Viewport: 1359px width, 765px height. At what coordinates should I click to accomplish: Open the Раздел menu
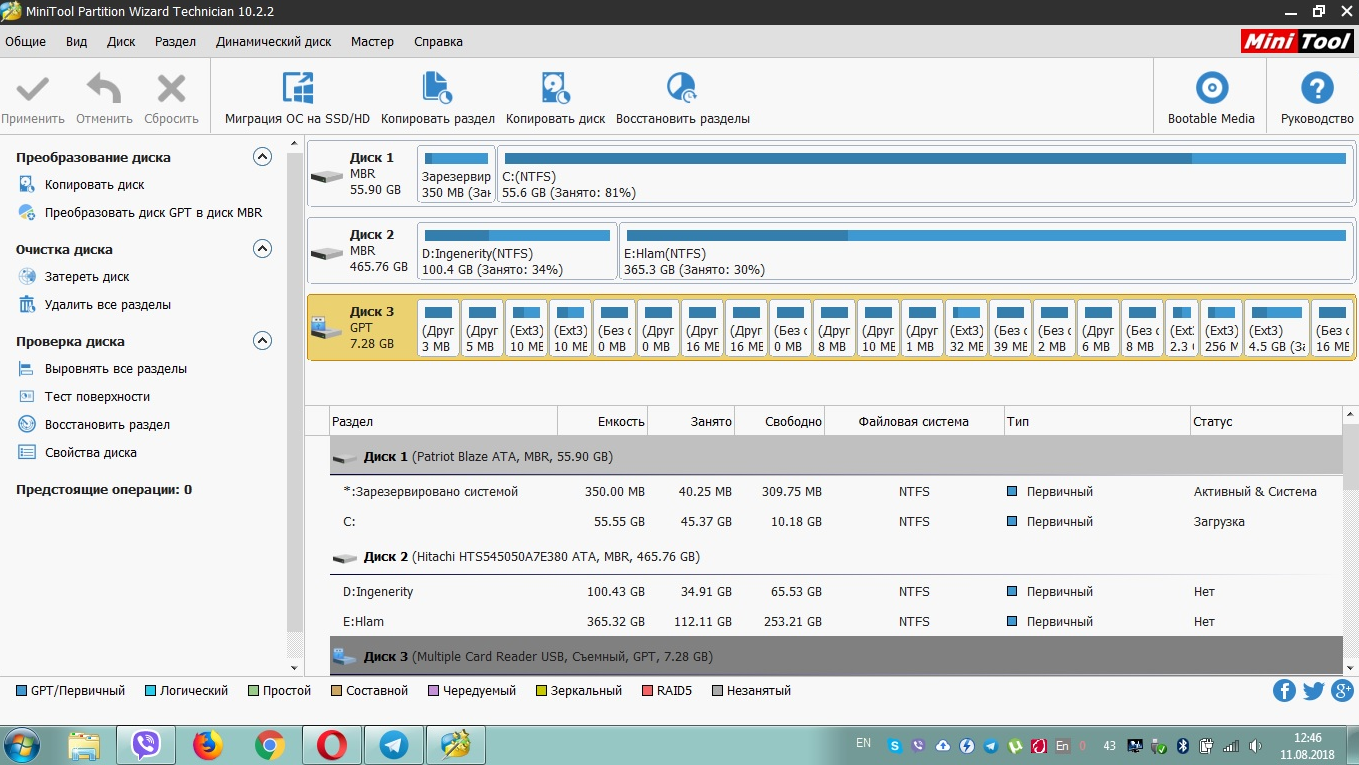[x=175, y=42]
